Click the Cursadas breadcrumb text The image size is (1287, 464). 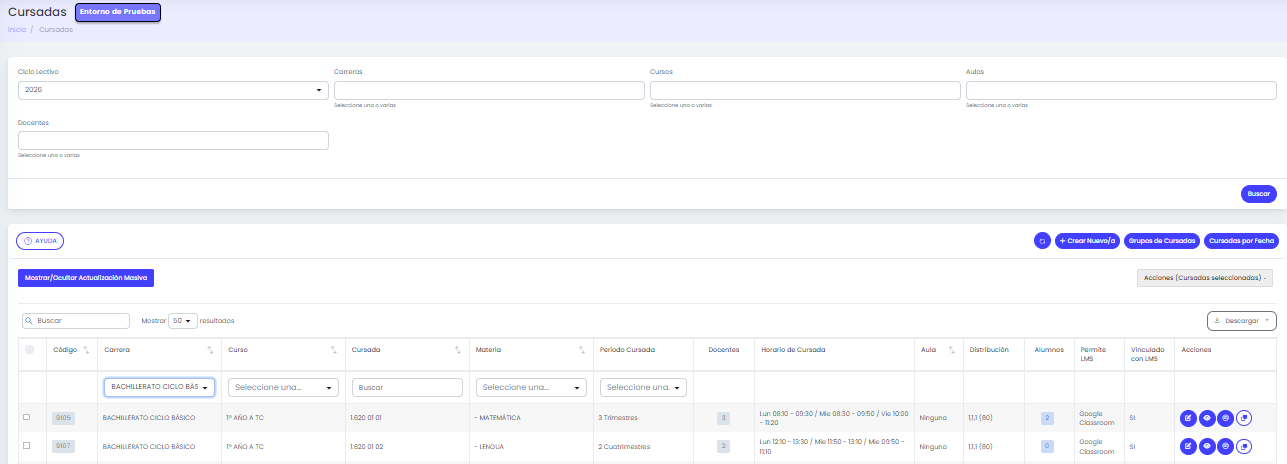(56, 30)
